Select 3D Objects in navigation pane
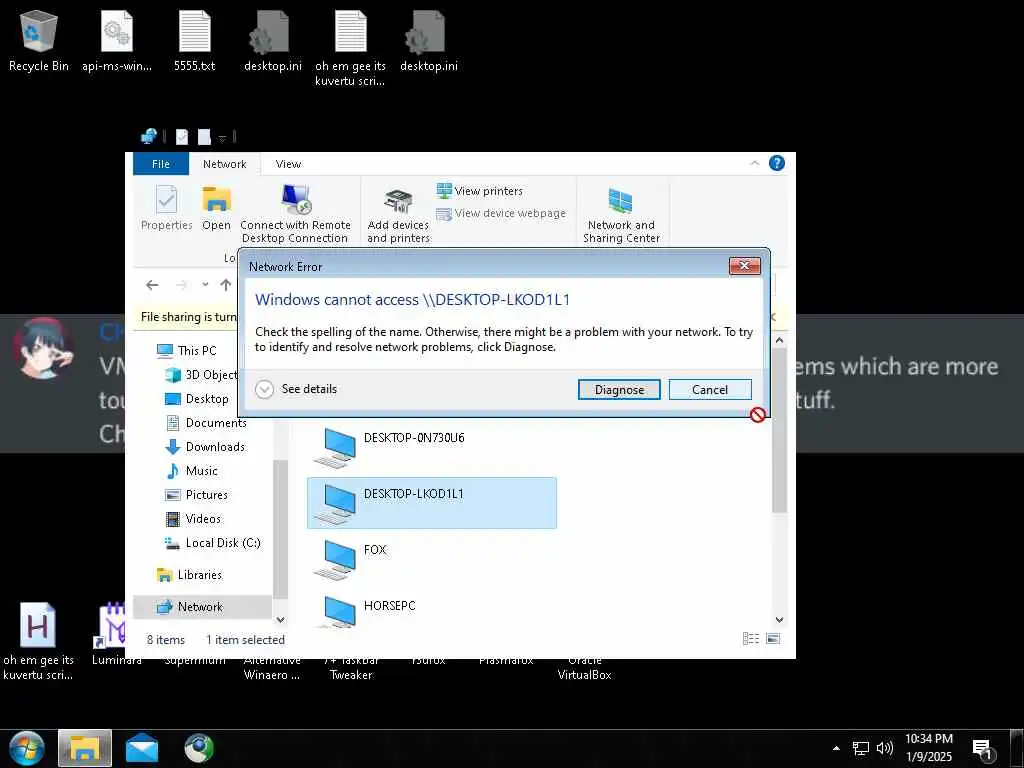The image size is (1024, 768). [201, 375]
